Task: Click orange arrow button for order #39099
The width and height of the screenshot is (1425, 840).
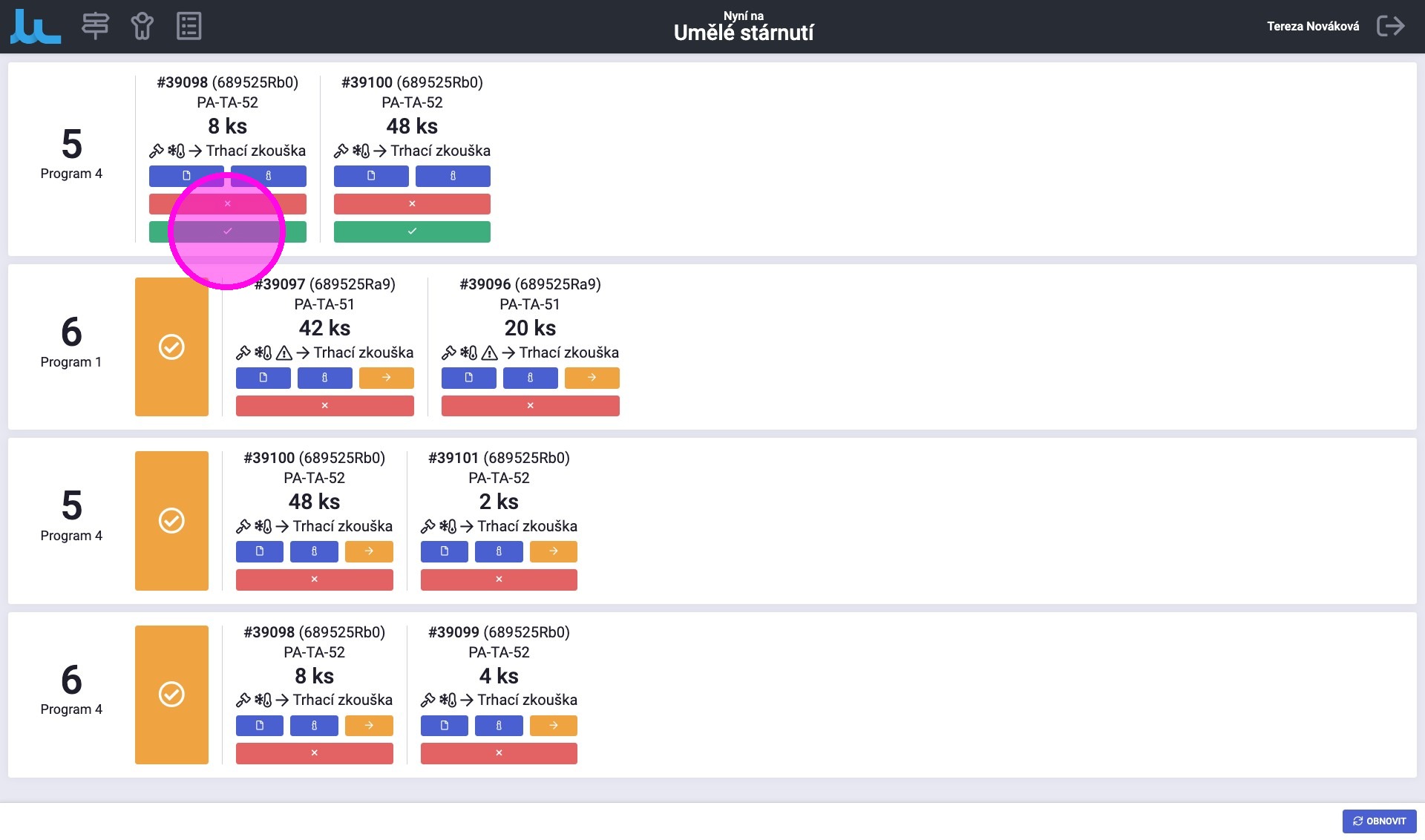Action: coord(553,726)
